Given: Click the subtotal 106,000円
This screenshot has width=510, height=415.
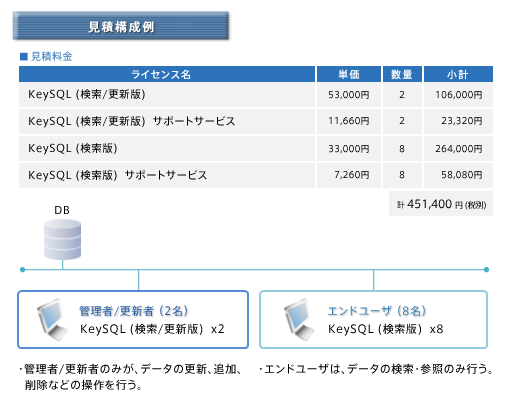Looking at the screenshot, I should (x=459, y=95).
